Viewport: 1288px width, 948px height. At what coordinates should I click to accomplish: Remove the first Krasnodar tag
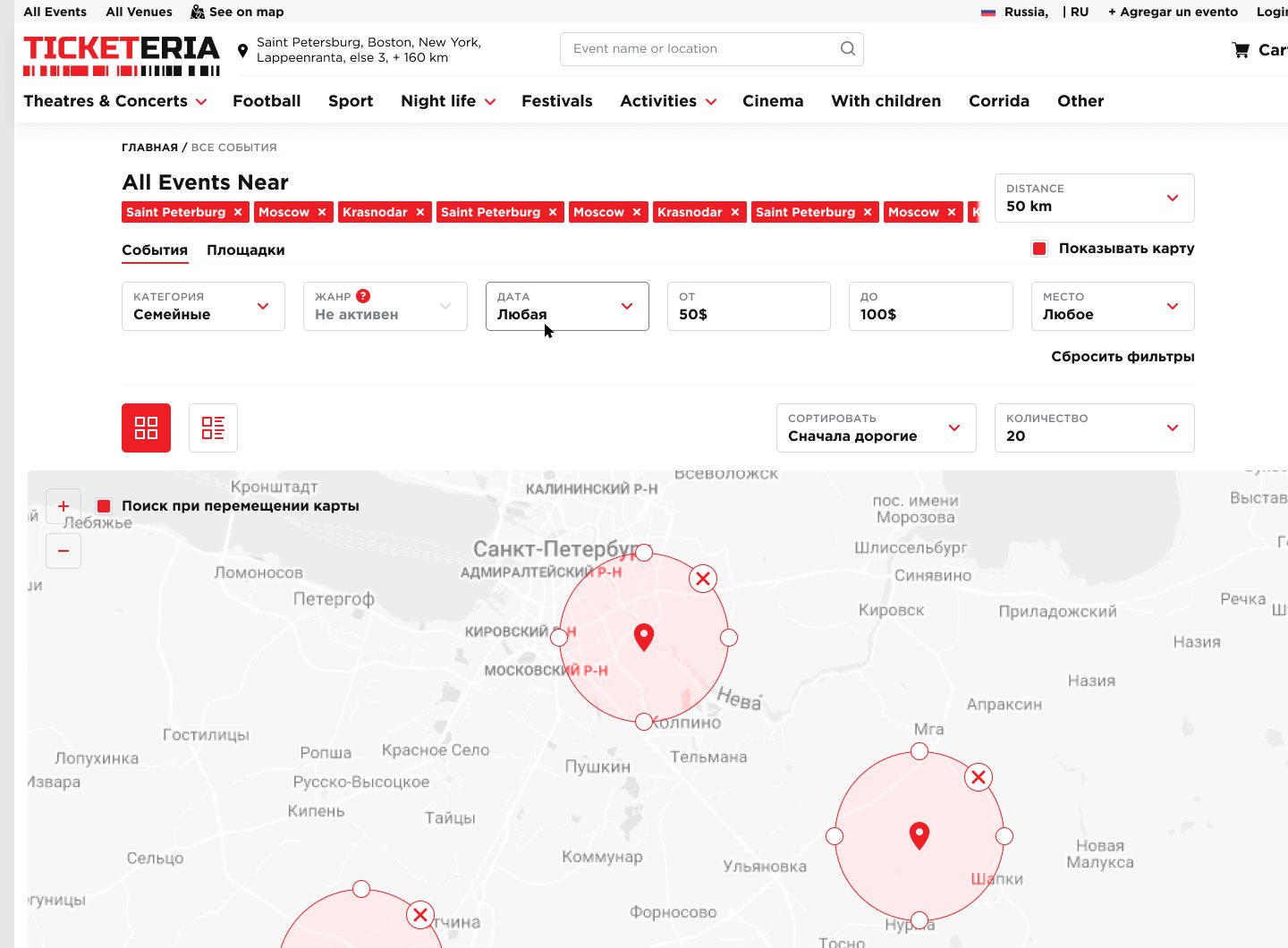coord(420,212)
